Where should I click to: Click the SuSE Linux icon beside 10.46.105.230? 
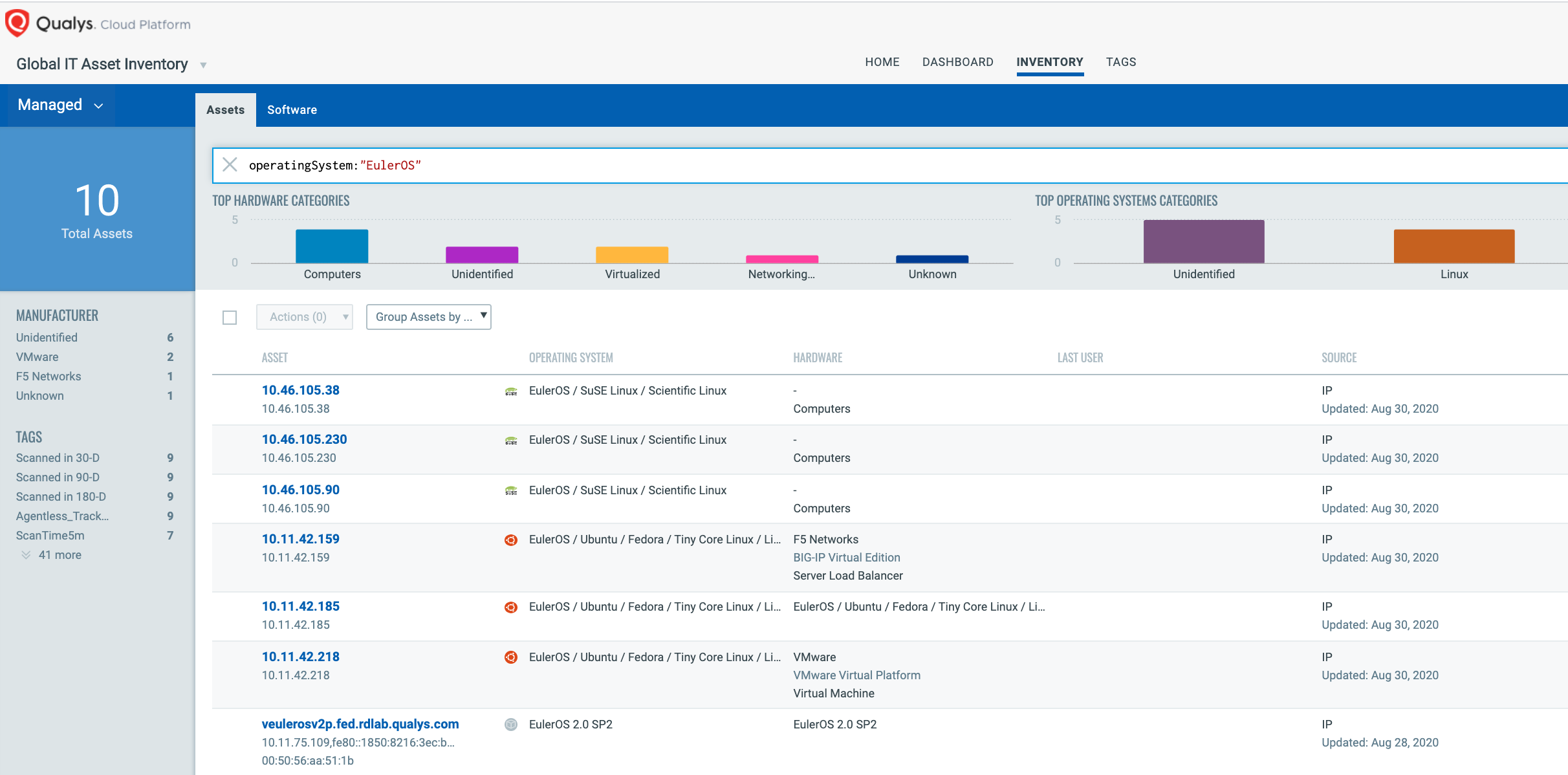(x=512, y=441)
